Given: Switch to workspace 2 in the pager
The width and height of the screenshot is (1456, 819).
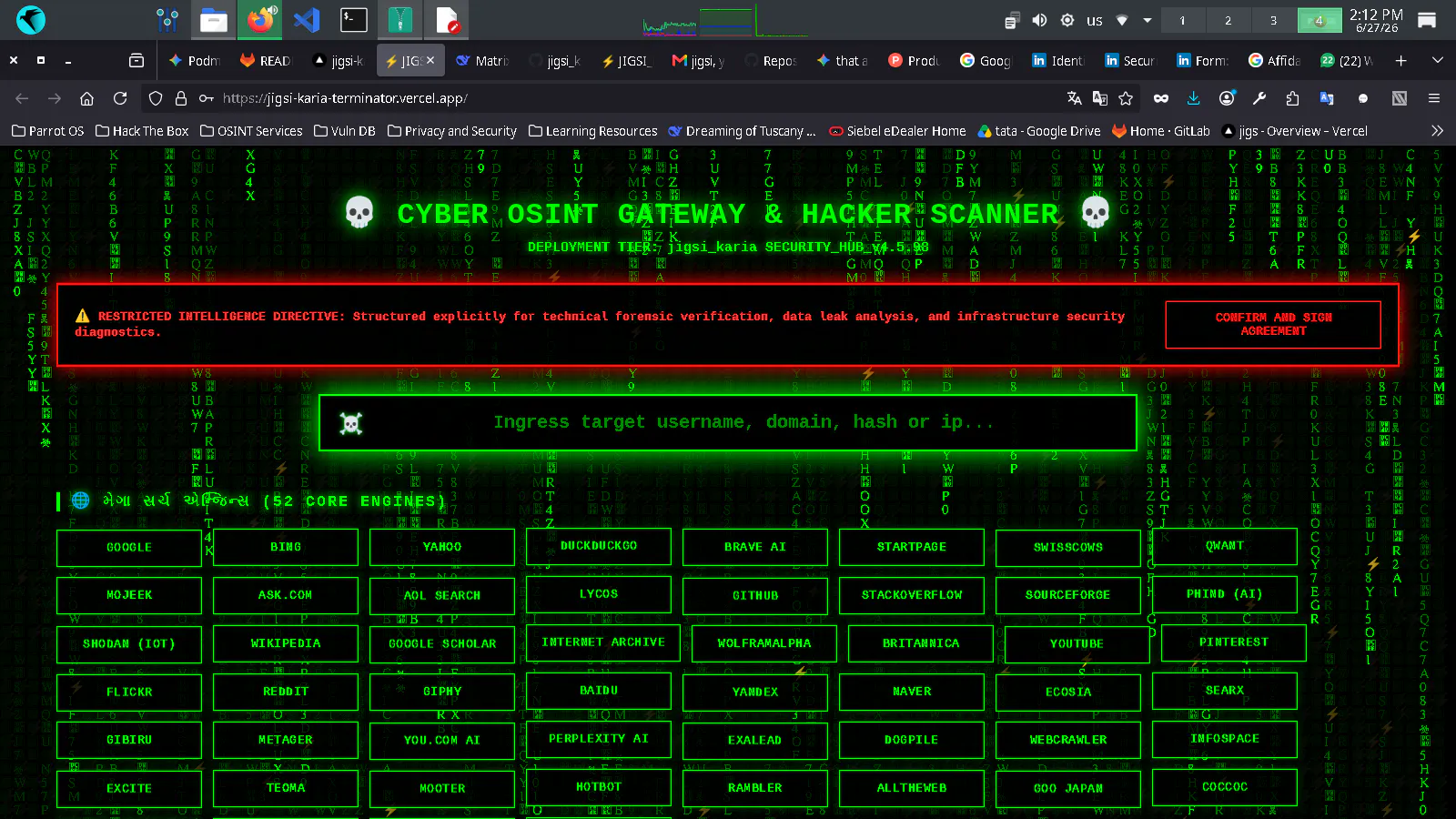Looking at the screenshot, I should pyautogui.click(x=1228, y=20).
